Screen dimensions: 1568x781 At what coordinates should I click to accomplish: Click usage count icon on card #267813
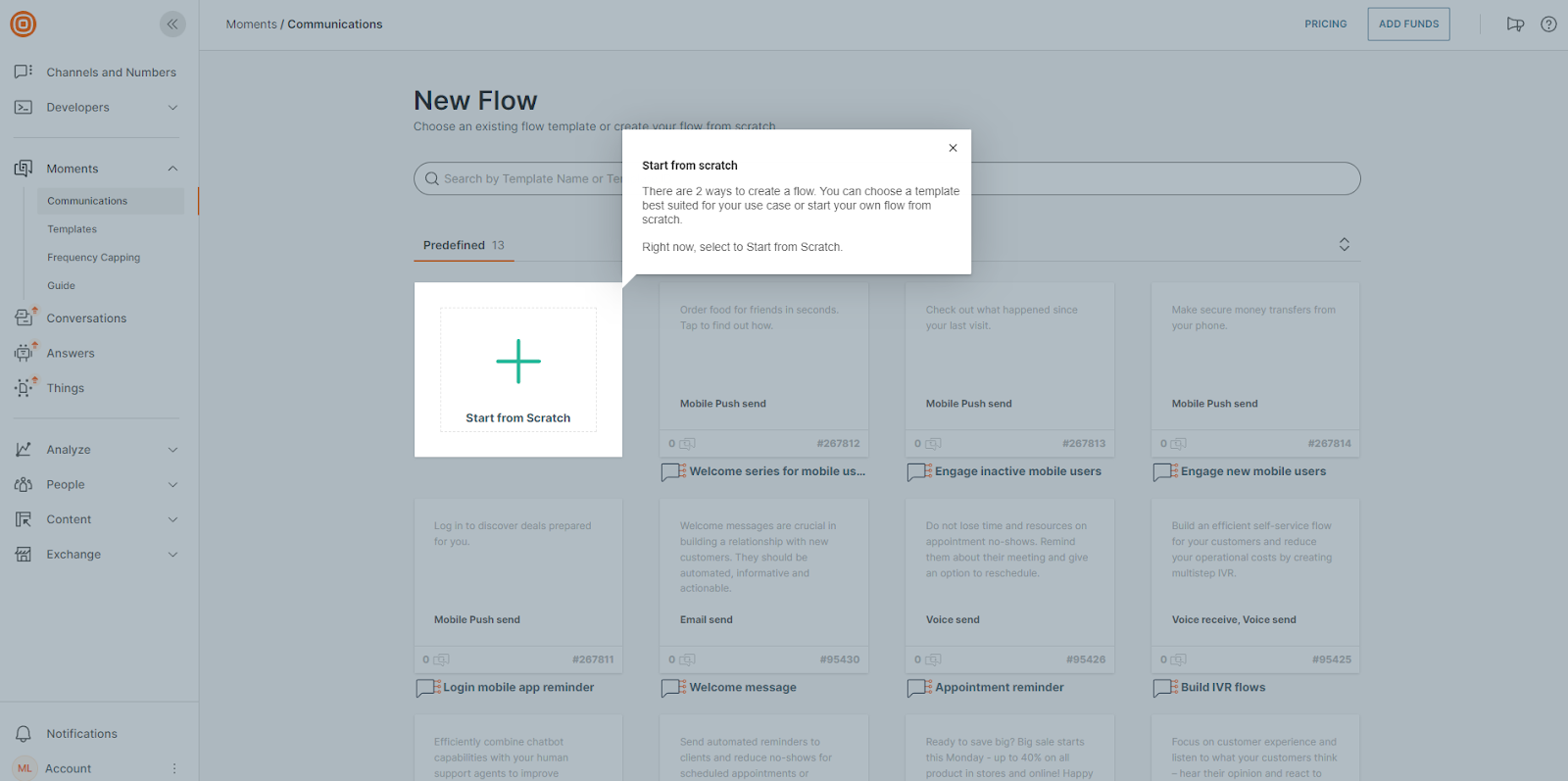pos(933,444)
